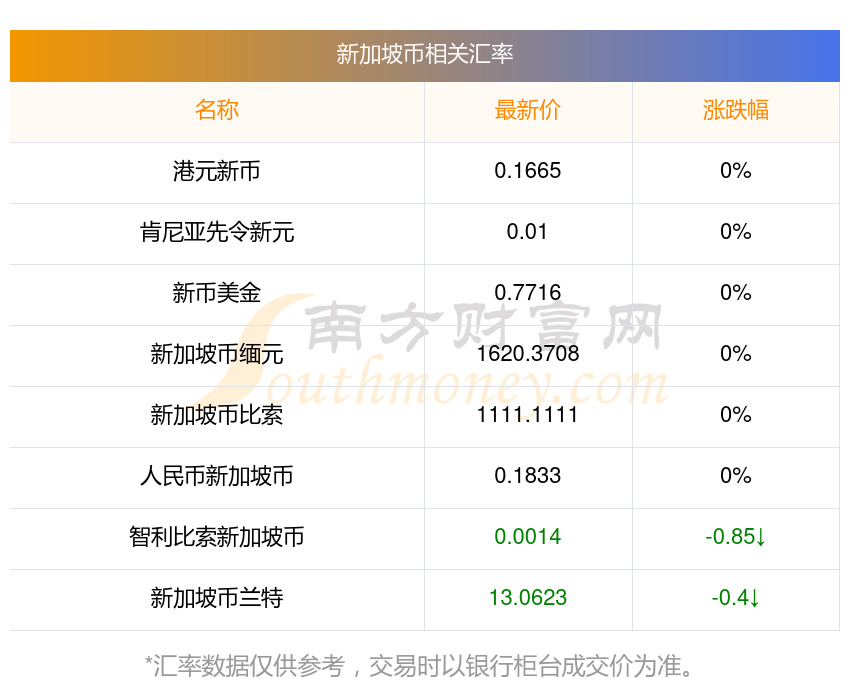Open the 智利比索新加坡币 row name

pyautogui.click(x=217, y=537)
